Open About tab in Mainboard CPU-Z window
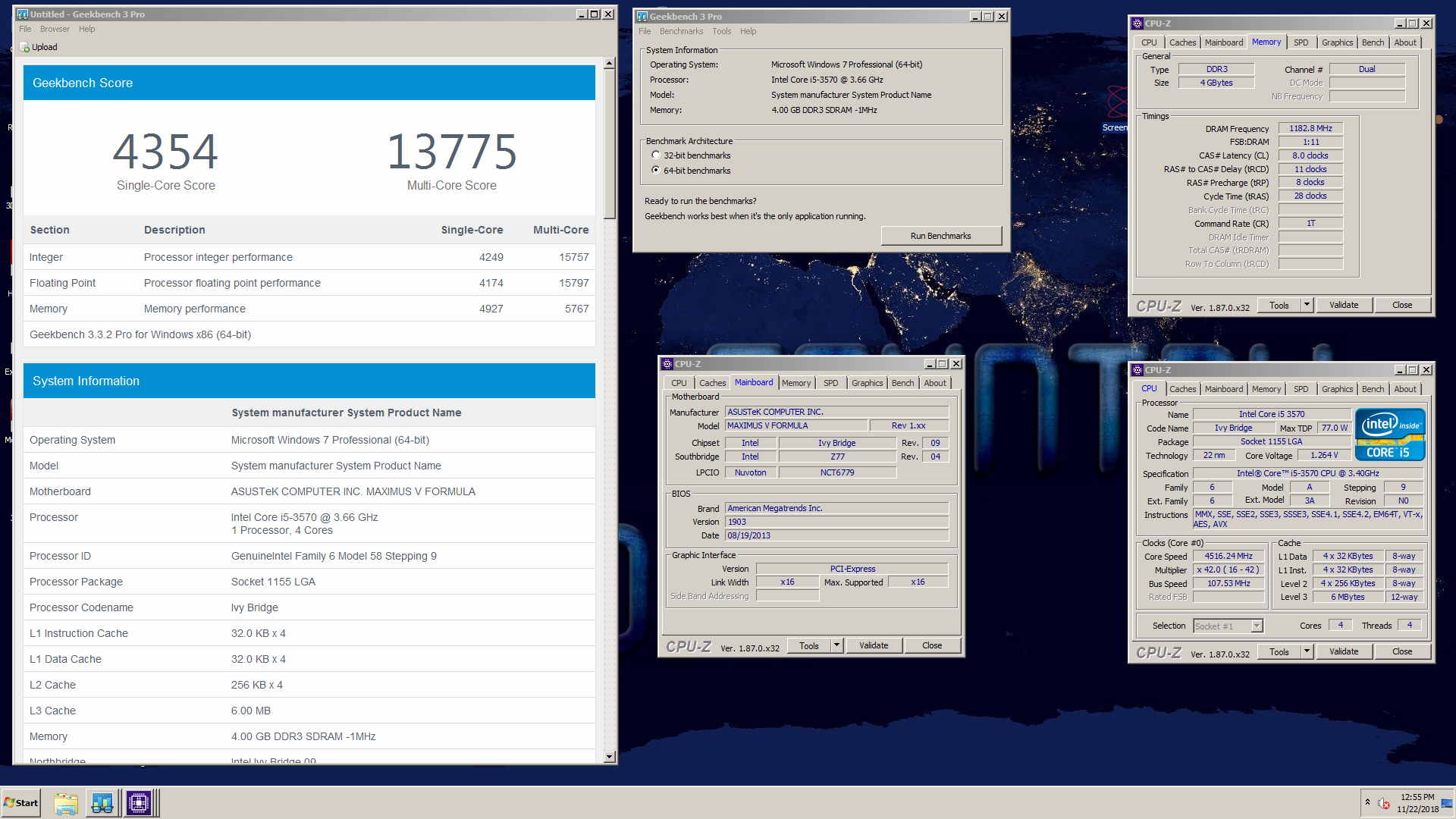Screen dimensions: 1456x819 pyautogui.click(x=935, y=384)
